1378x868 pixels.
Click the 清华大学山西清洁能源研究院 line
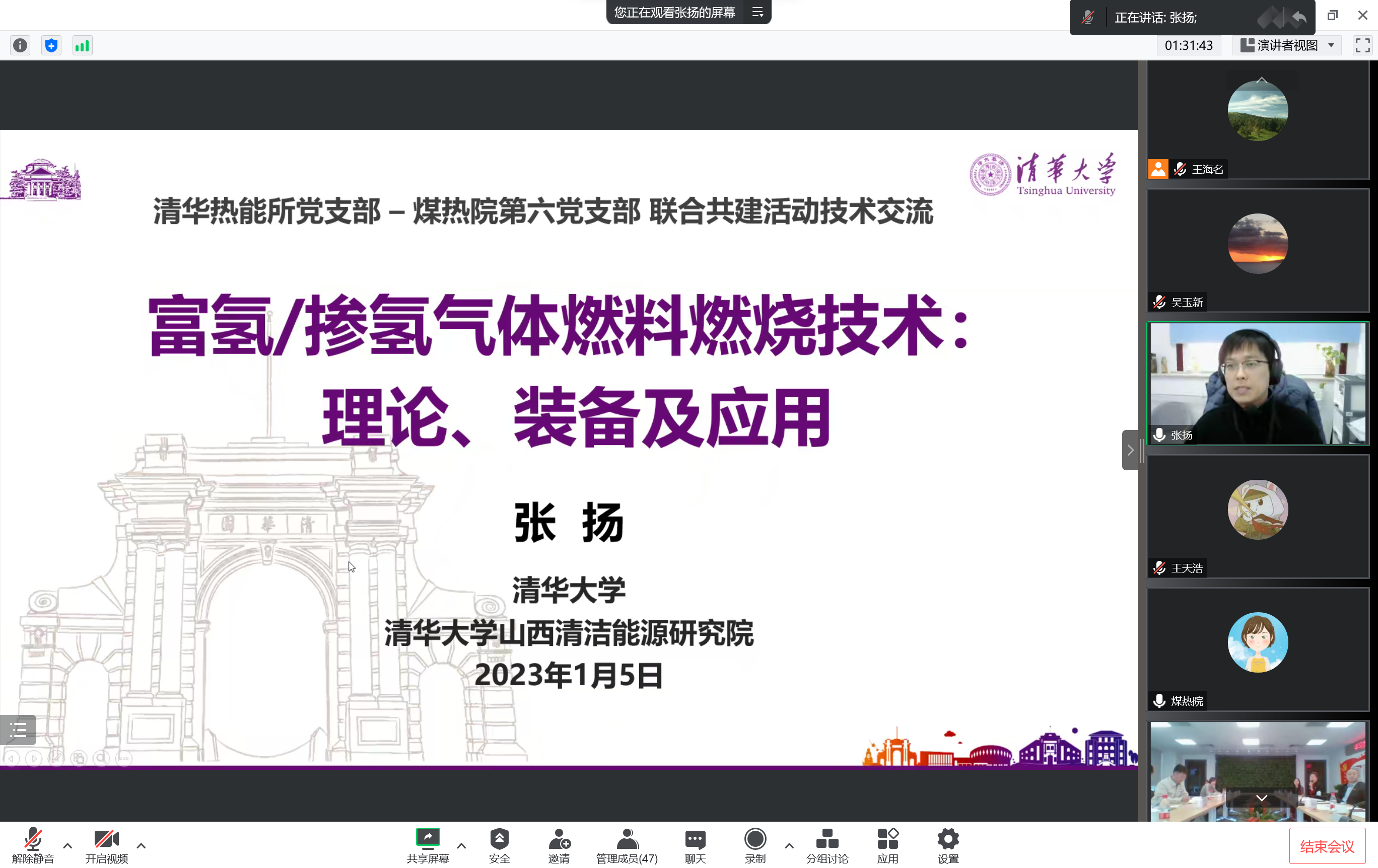[x=569, y=633]
